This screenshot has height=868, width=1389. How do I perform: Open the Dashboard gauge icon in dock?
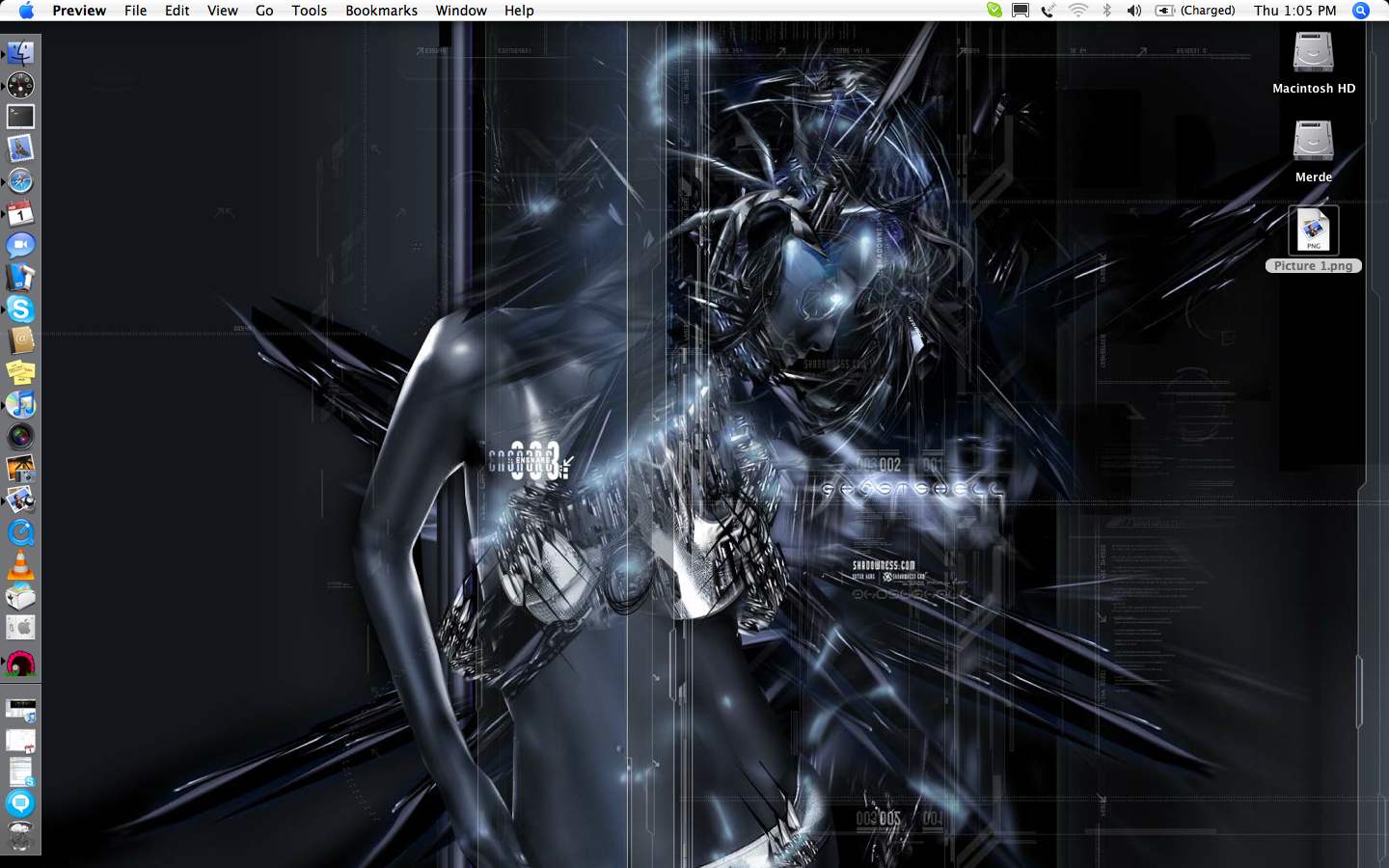click(x=20, y=85)
